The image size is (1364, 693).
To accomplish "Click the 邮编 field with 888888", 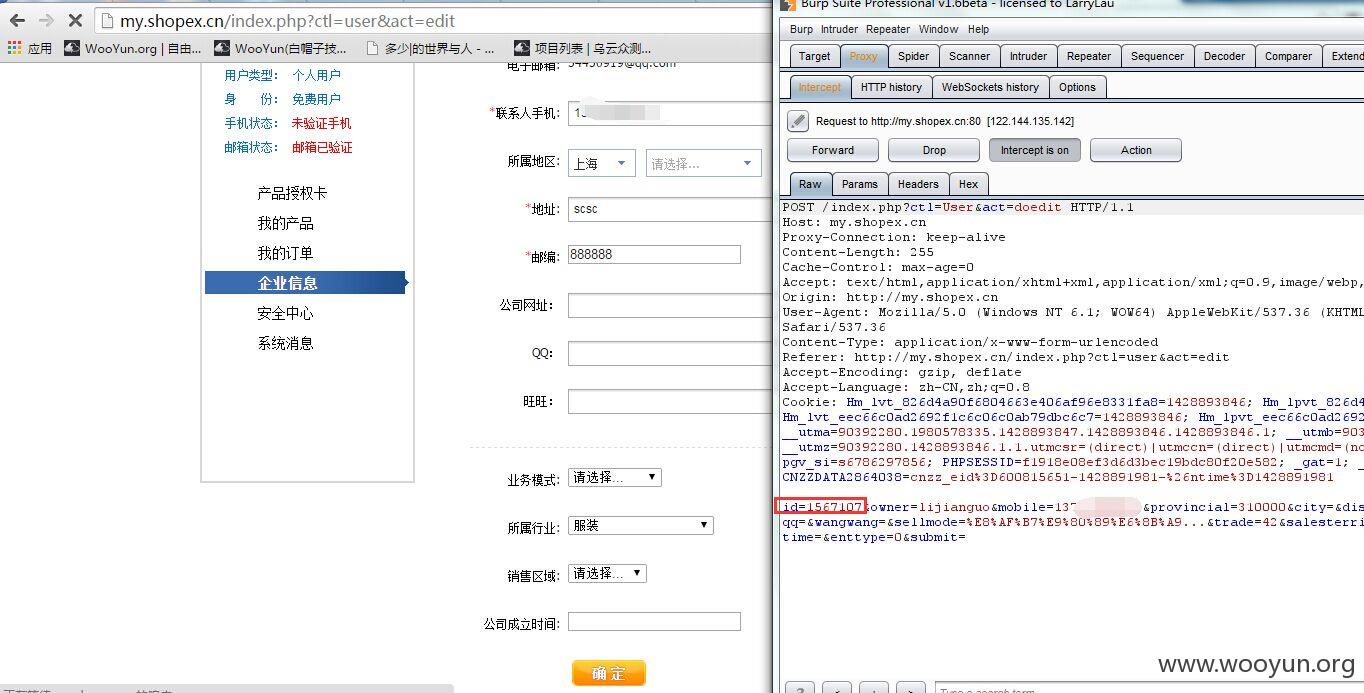I will click(654, 254).
